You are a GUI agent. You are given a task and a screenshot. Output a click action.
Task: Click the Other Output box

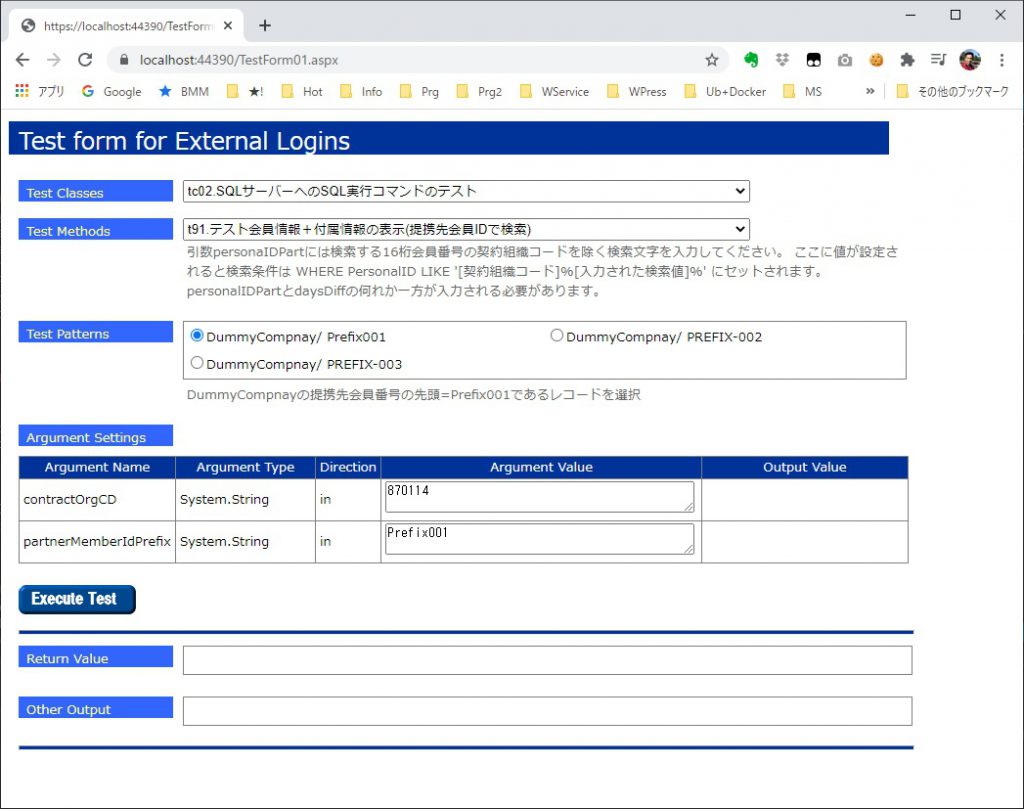point(547,711)
